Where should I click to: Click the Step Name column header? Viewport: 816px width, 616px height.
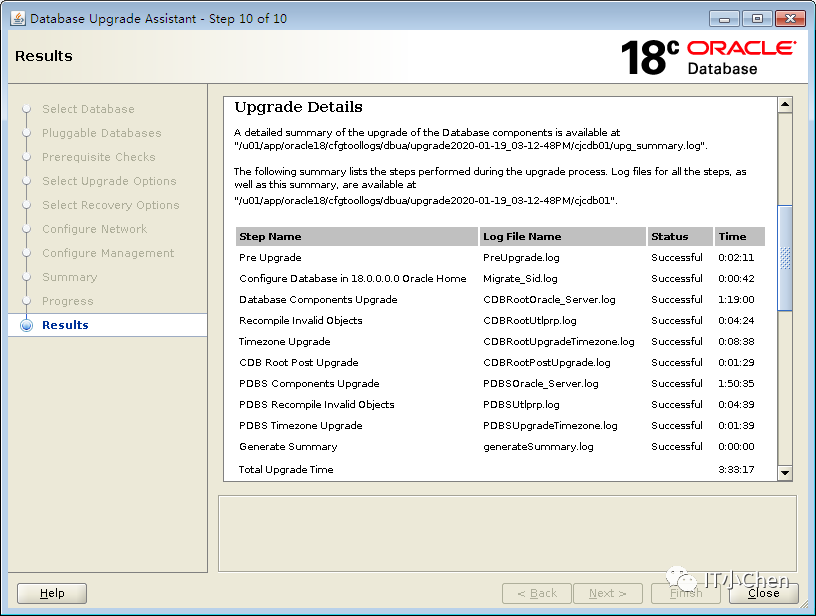pyautogui.click(x=357, y=236)
